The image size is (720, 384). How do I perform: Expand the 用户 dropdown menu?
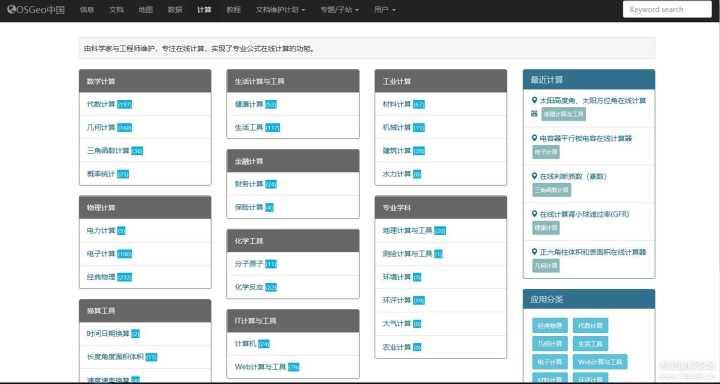pyautogui.click(x=385, y=10)
